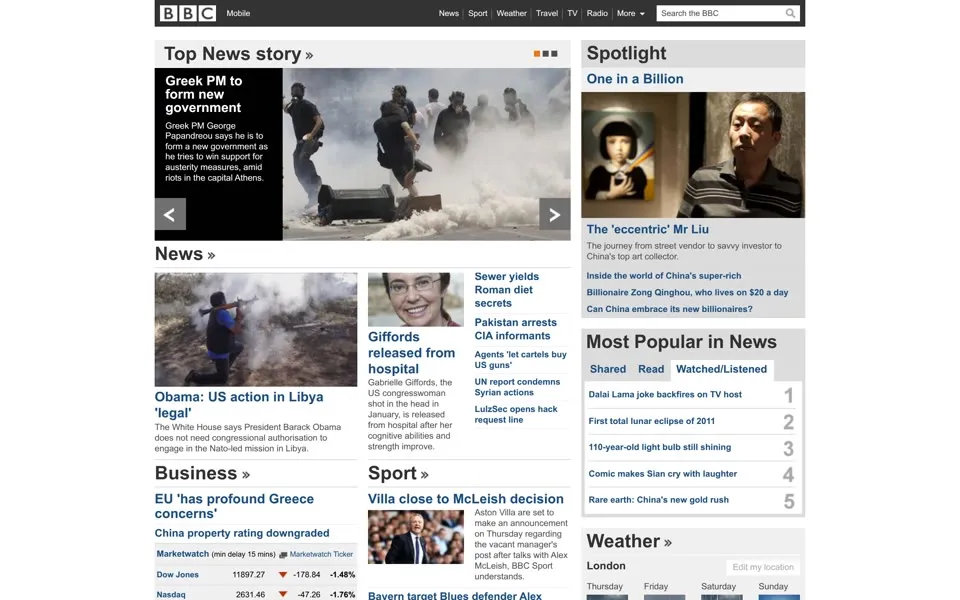Open 'First total lunar eclipse of 2011'
This screenshot has height=600, width=960.
[x=651, y=421]
